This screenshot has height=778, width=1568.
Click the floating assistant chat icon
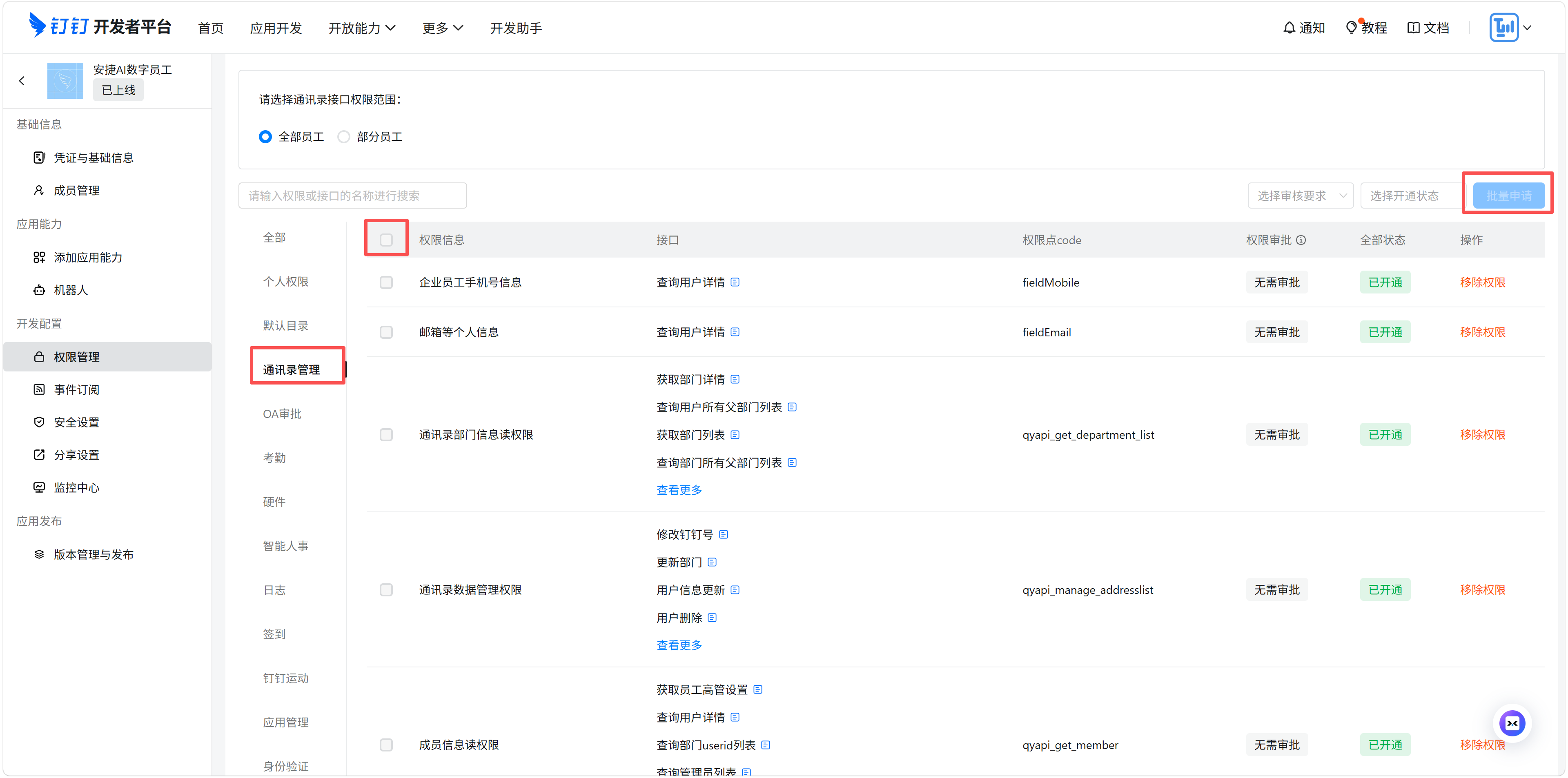1512,723
